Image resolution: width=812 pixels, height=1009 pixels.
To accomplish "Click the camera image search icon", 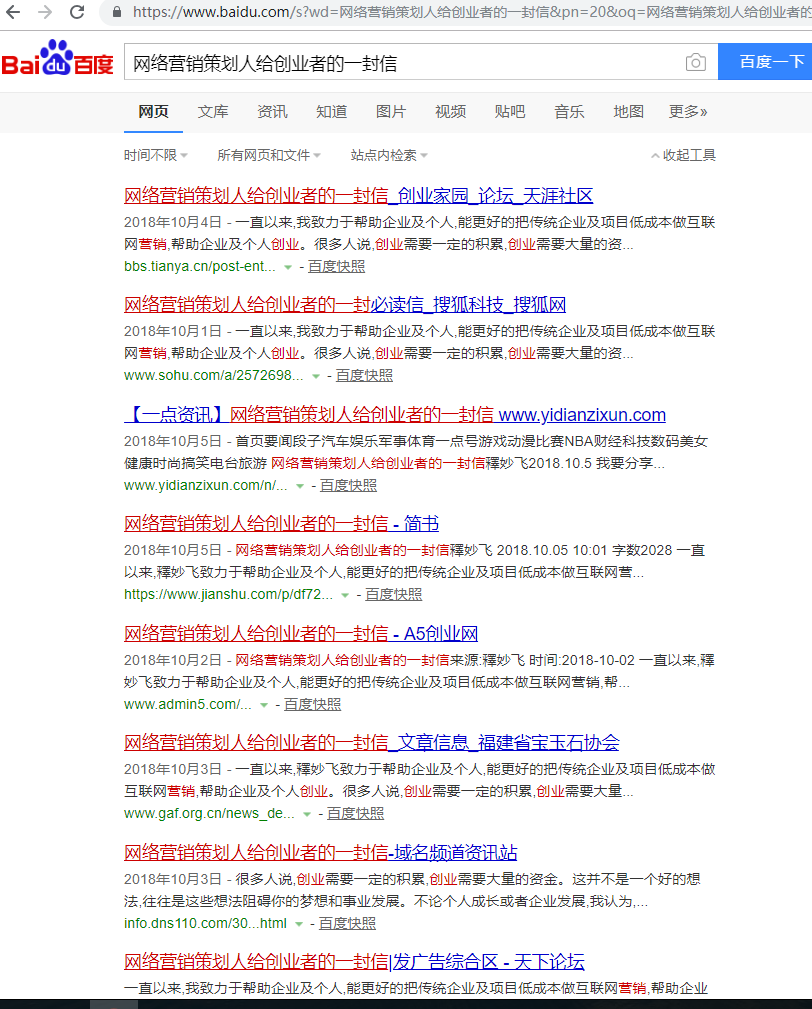I will pyautogui.click(x=695, y=63).
